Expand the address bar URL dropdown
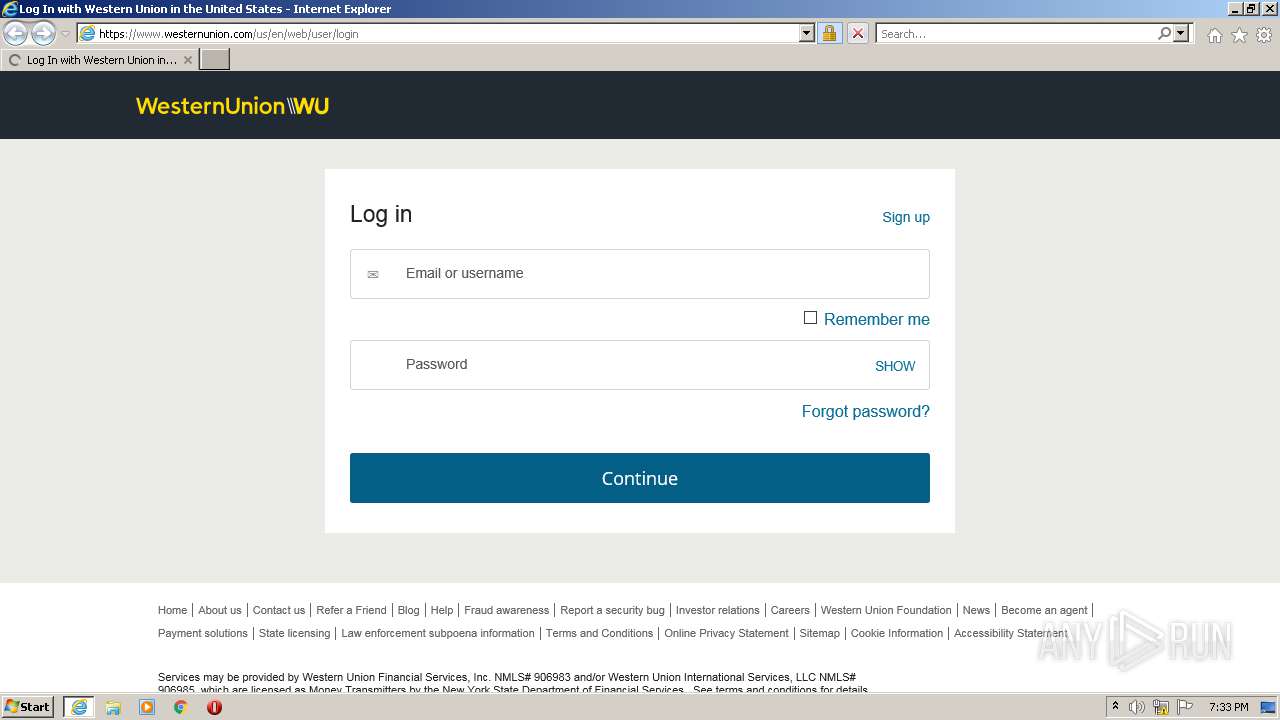Screen dimensions: 1280x720 coord(807,33)
